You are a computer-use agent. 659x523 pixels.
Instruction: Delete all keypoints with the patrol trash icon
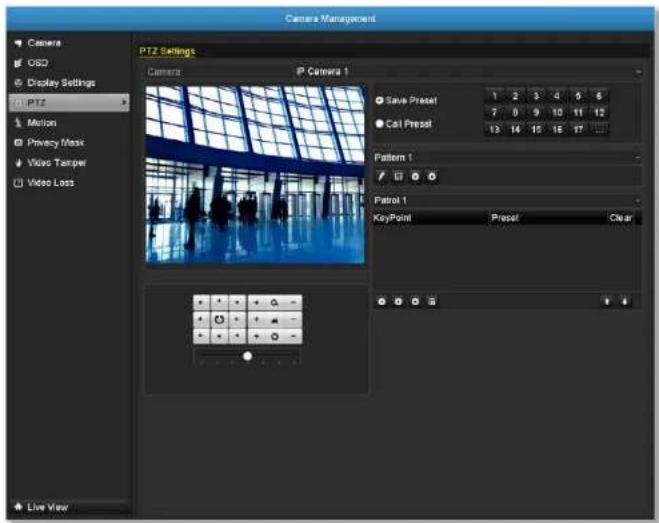tap(432, 301)
